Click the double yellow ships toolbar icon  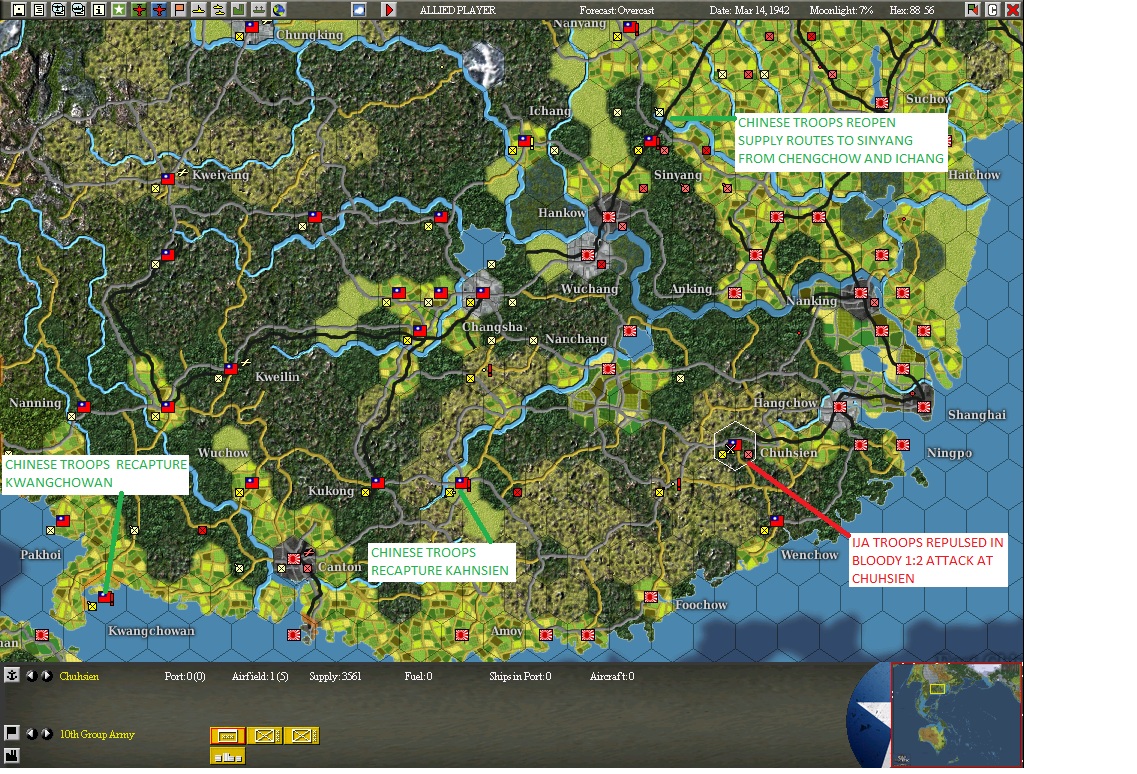pos(218,9)
